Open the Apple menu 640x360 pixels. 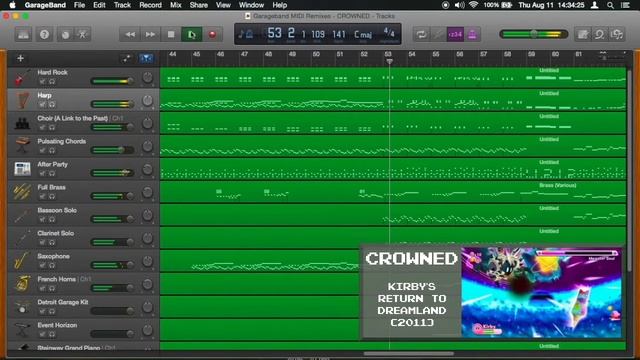coord(12,5)
